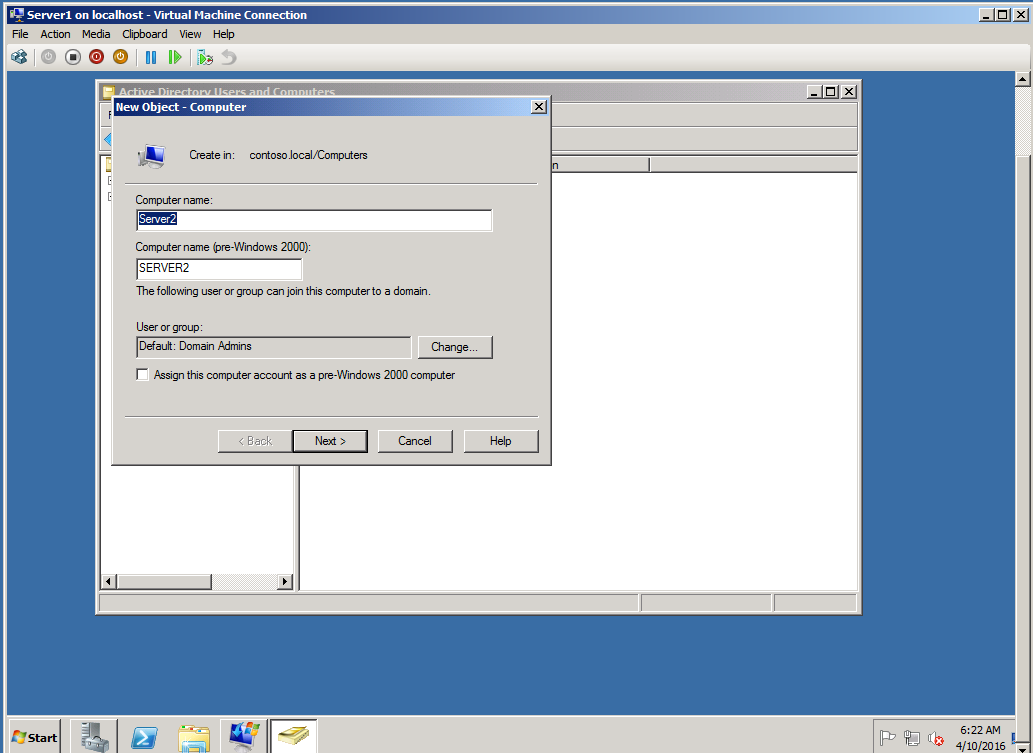
Task: Open the guest Start menu
Action: pos(34,737)
